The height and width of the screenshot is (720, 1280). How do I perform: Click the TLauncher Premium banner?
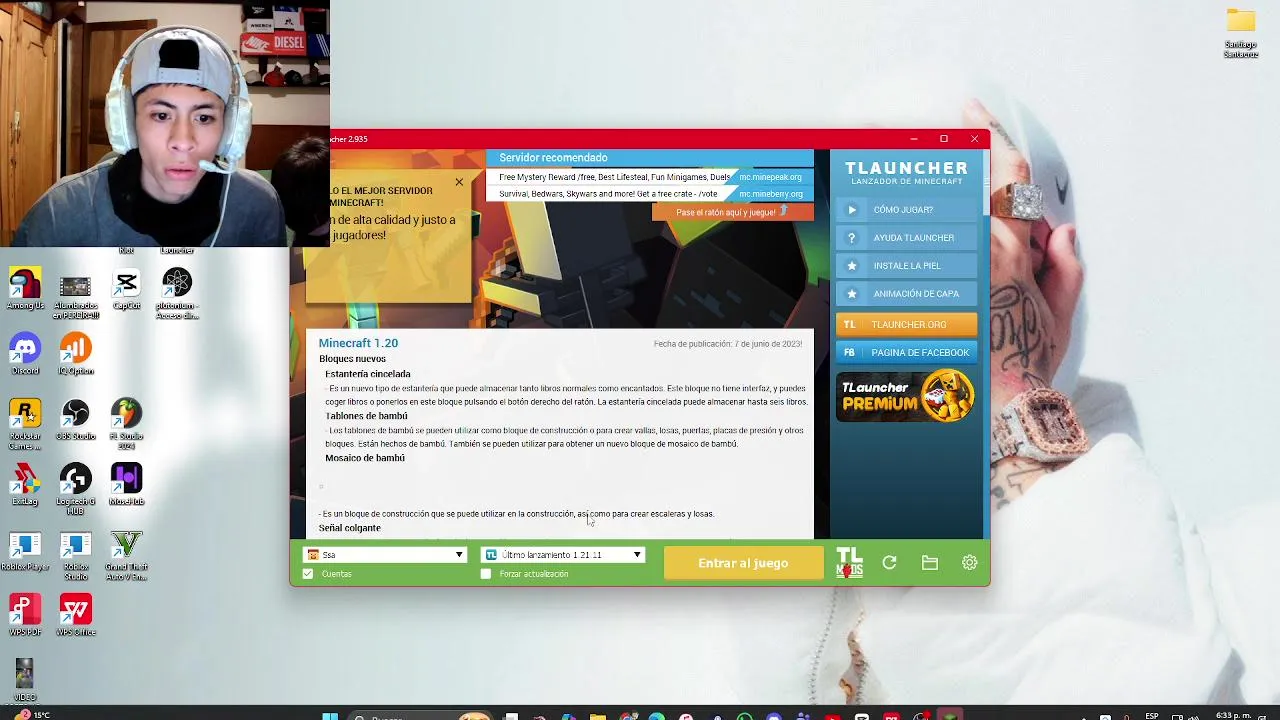coord(906,396)
